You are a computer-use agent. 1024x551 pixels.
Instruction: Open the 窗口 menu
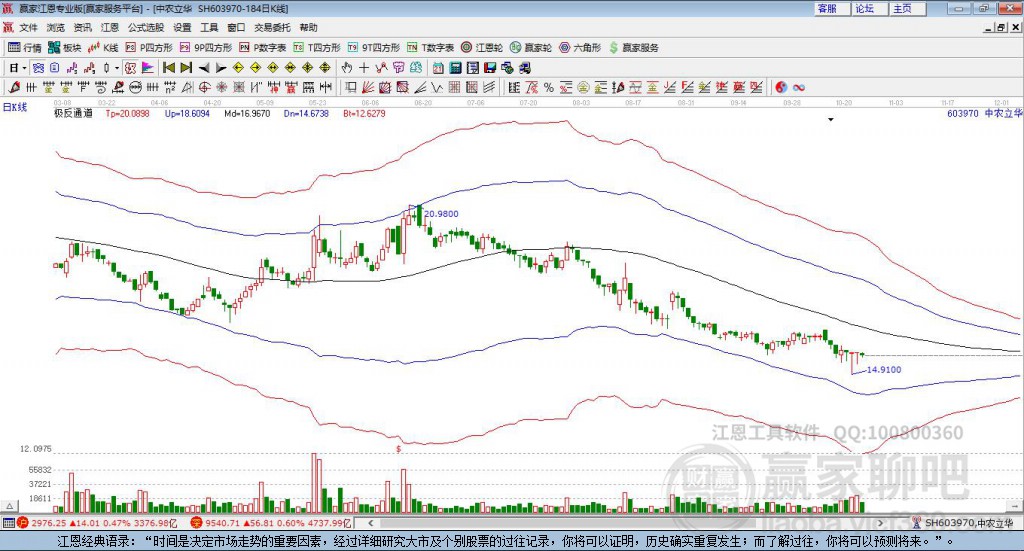point(236,27)
